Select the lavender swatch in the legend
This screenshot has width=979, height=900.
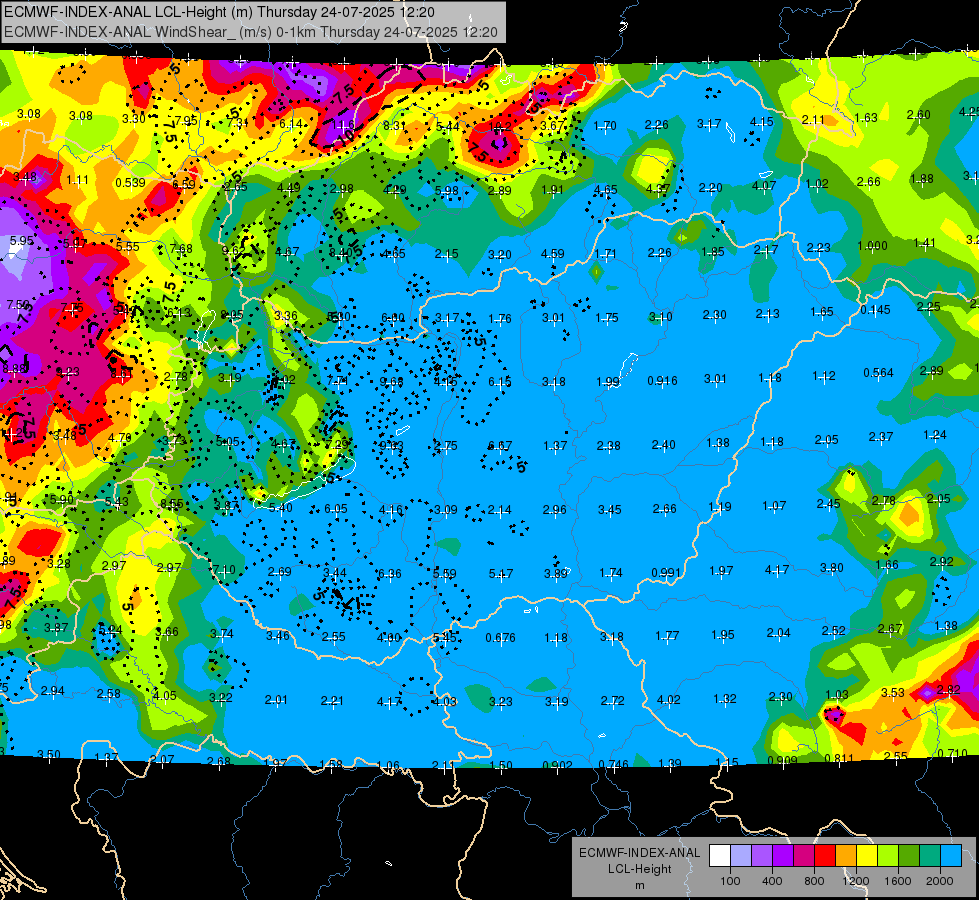click(x=741, y=856)
